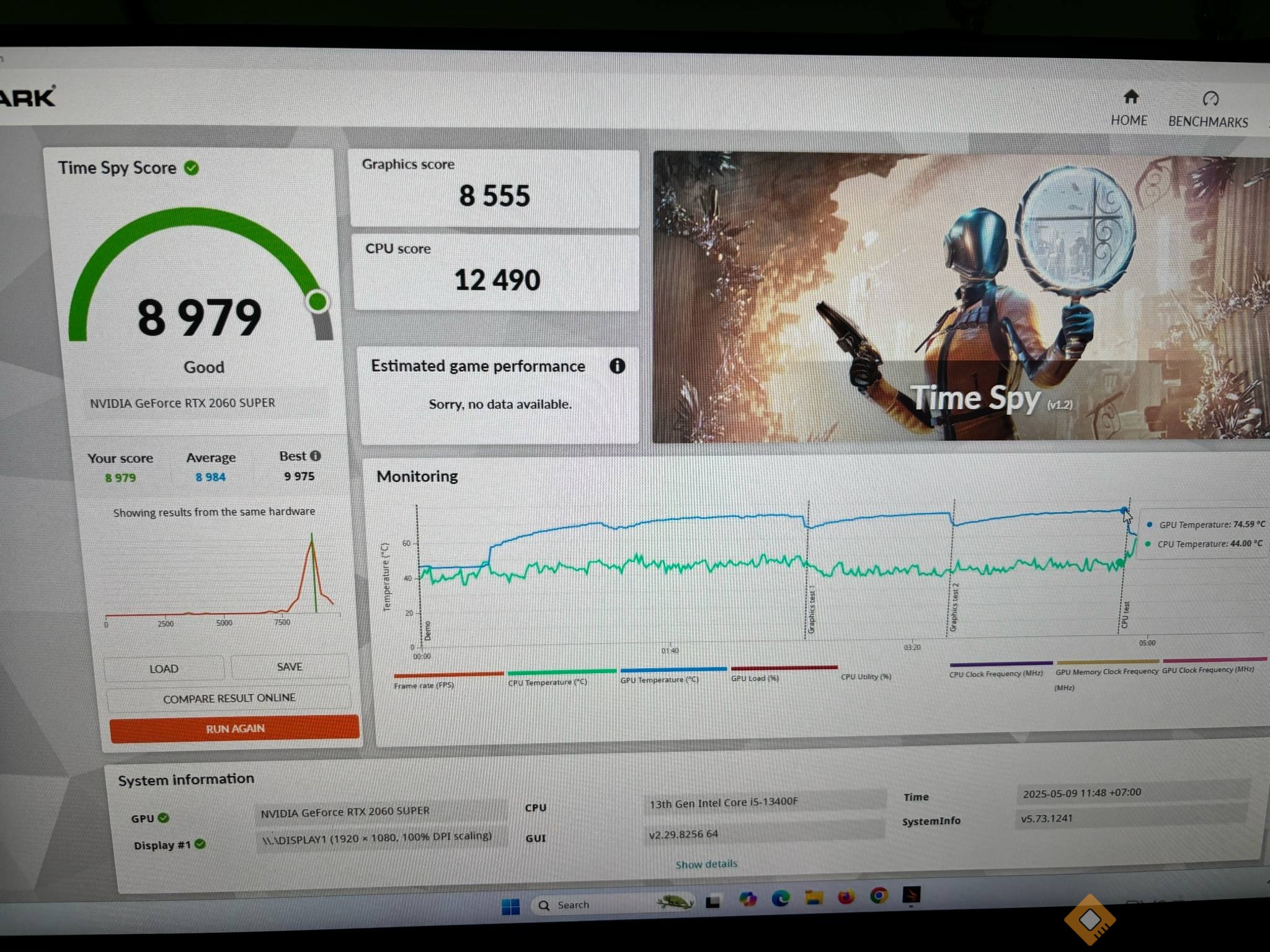Click the score distribution histogram peak

[312, 538]
